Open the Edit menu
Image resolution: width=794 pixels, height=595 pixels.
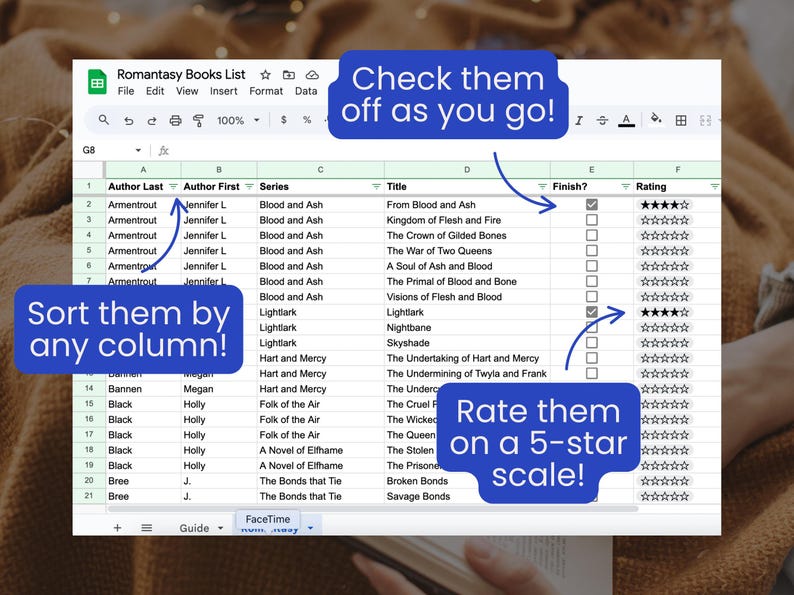click(x=155, y=91)
